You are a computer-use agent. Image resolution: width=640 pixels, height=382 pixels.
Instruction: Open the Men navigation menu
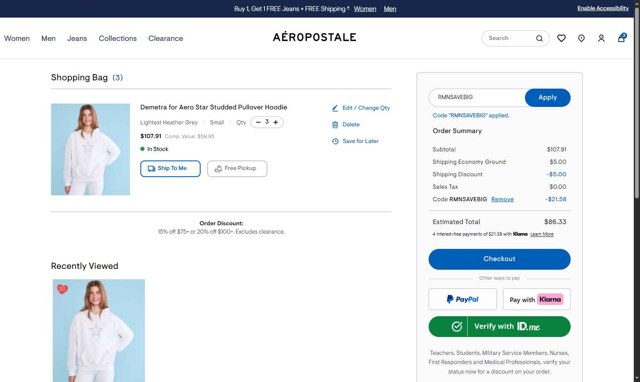tap(48, 38)
